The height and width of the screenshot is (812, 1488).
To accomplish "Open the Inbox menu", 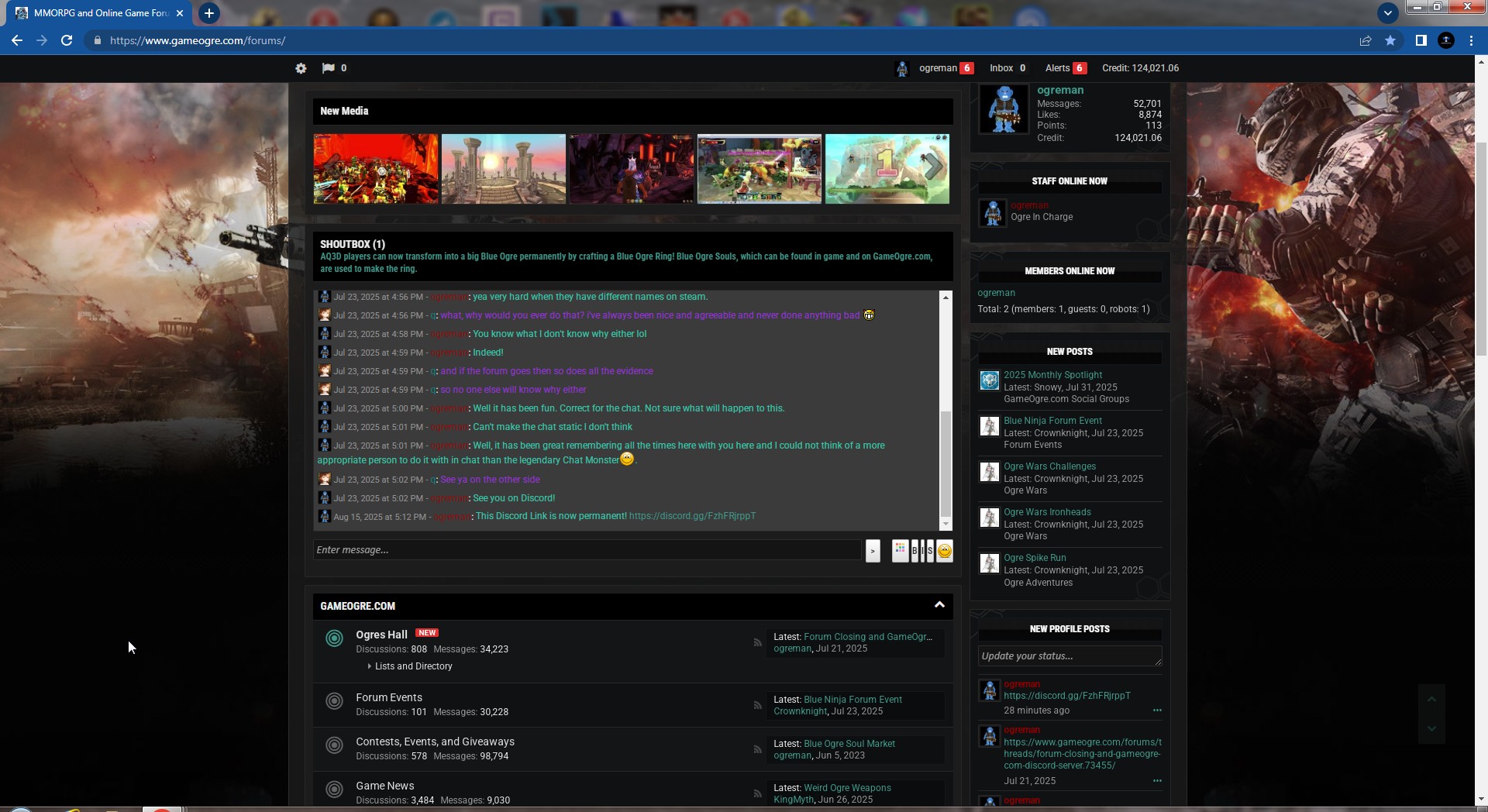I will [x=1001, y=68].
